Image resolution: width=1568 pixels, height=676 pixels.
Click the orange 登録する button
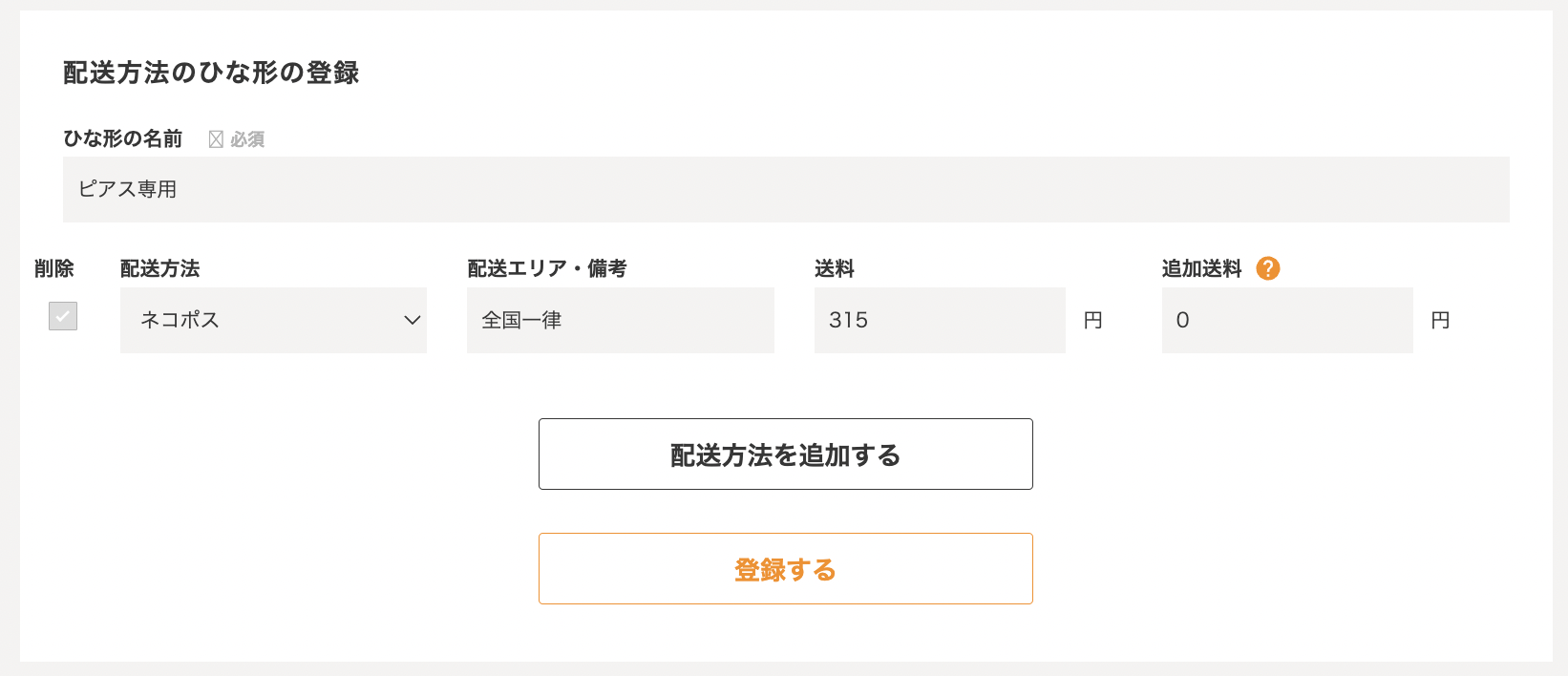pyautogui.click(x=785, y=569)
